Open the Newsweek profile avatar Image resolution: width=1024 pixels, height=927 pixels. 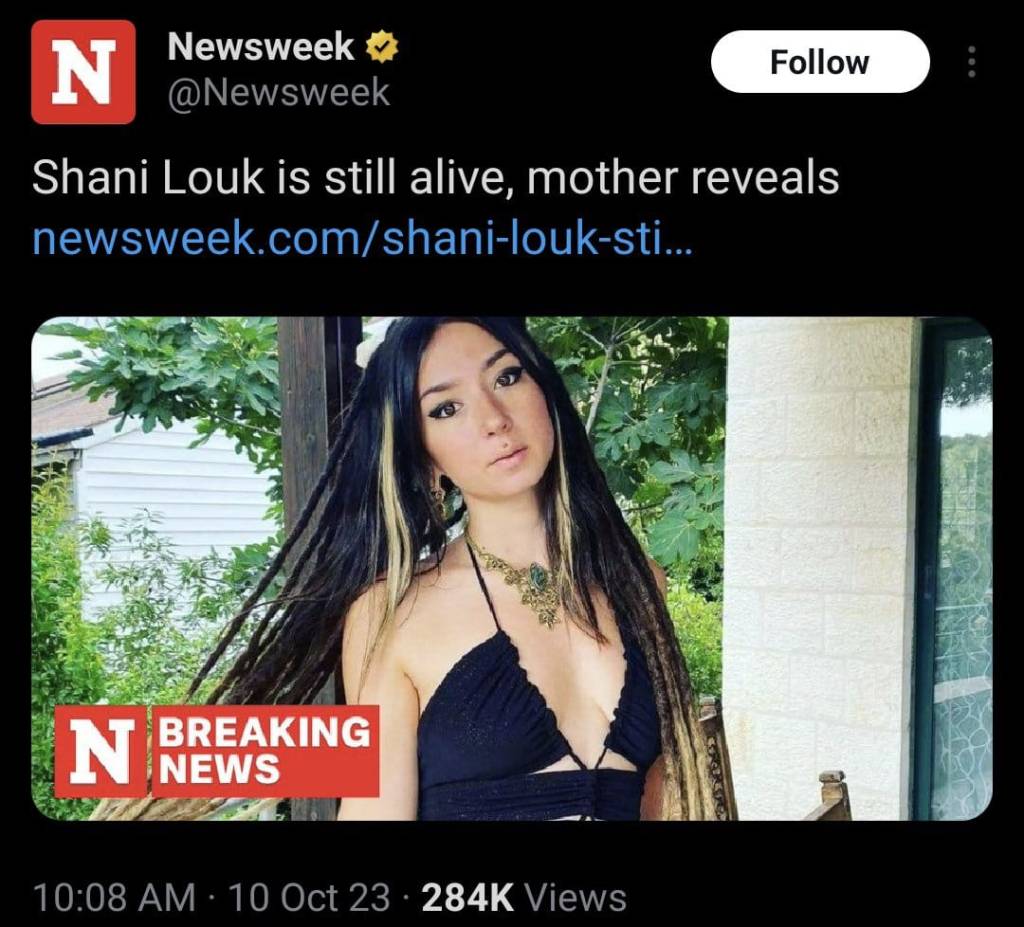[x=83, y=72]
